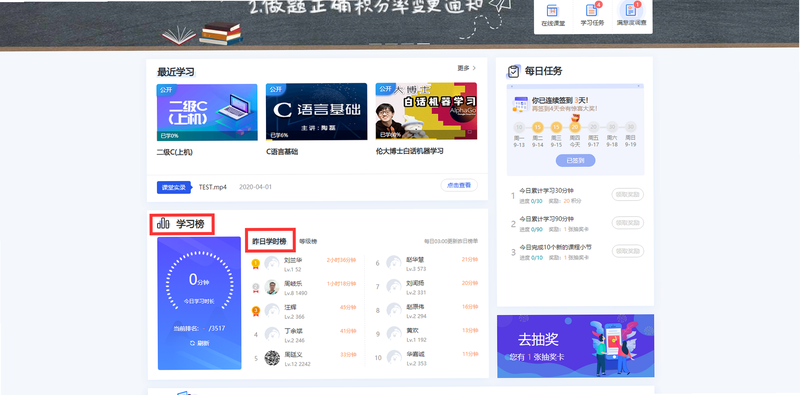
Task: Open the avatar of the rank 4 user
Action: tap(272, 334)
